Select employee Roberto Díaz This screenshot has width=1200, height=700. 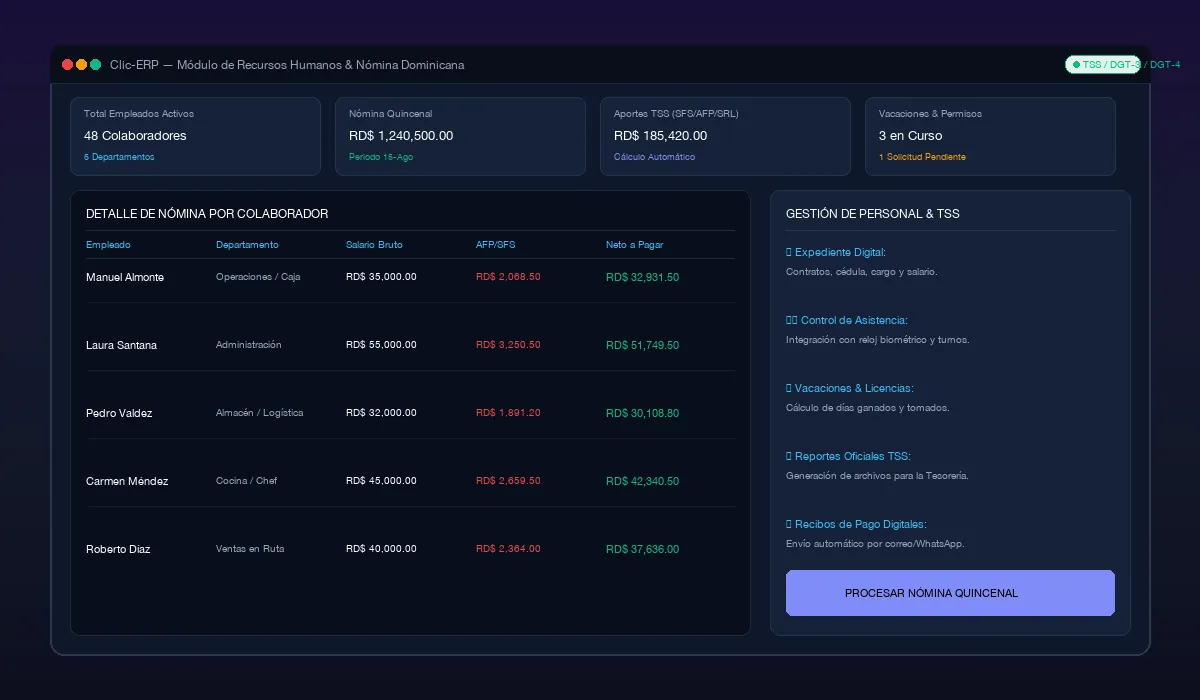(x=119, y=549)
